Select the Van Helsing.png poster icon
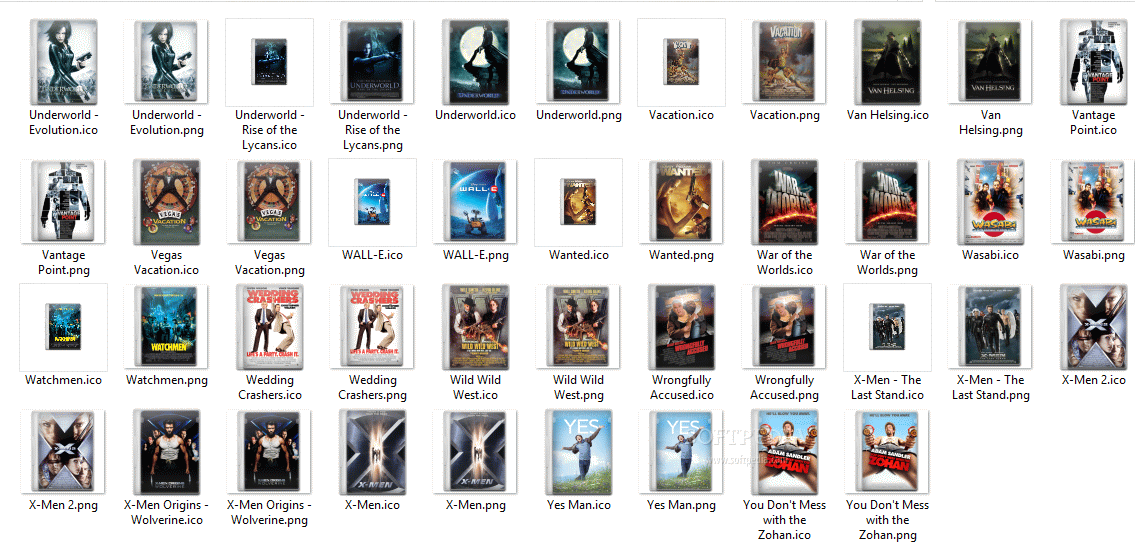Viewport: 1135px width, 550px height. coord(990,62)
